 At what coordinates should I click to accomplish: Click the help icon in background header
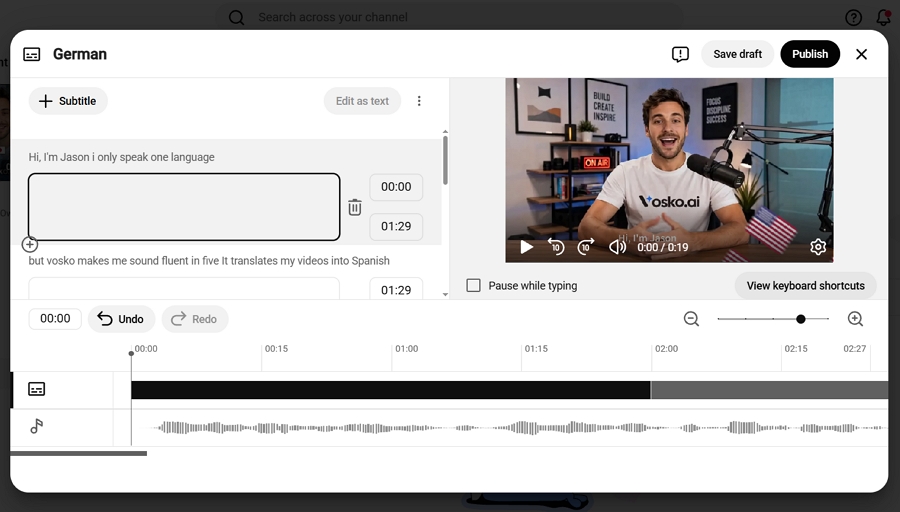(x=854, y=17)
